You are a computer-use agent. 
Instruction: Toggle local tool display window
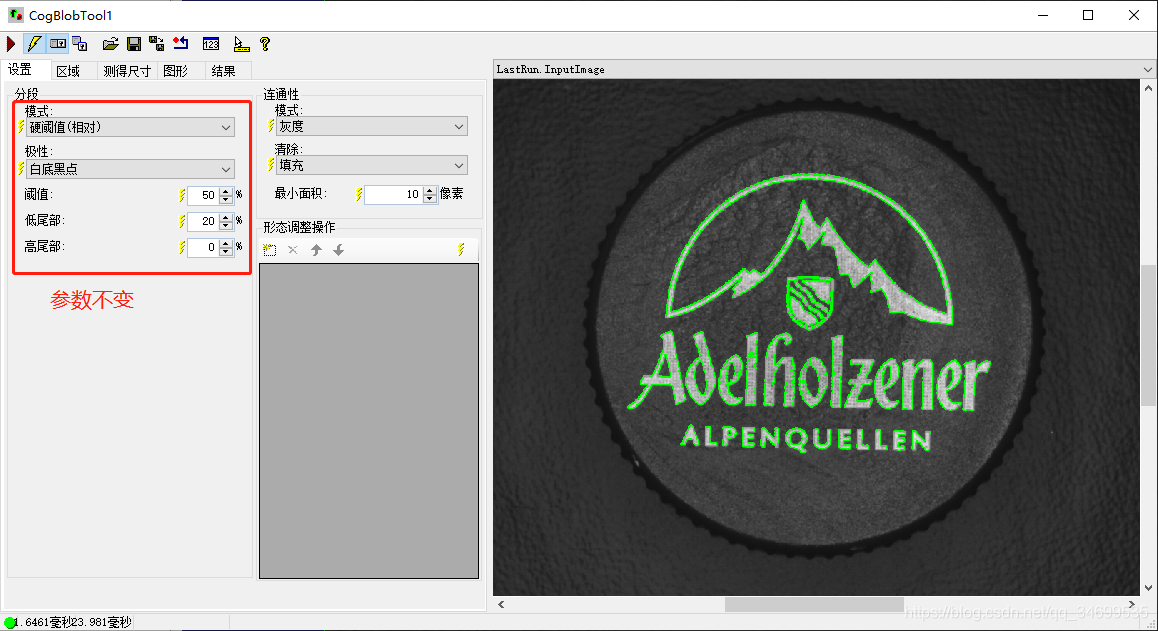click(58, 44)
